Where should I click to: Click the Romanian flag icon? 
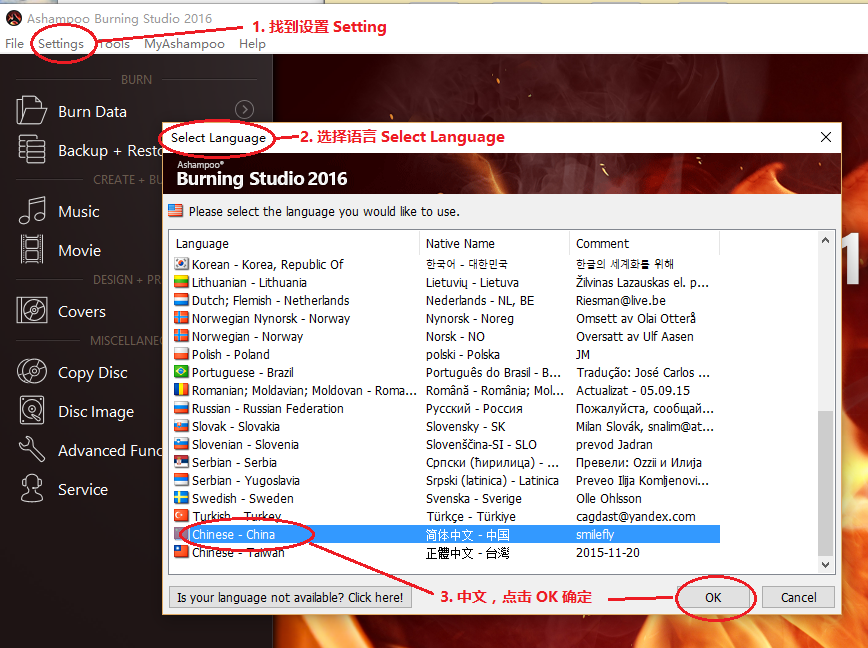click(x=181, y=390)
